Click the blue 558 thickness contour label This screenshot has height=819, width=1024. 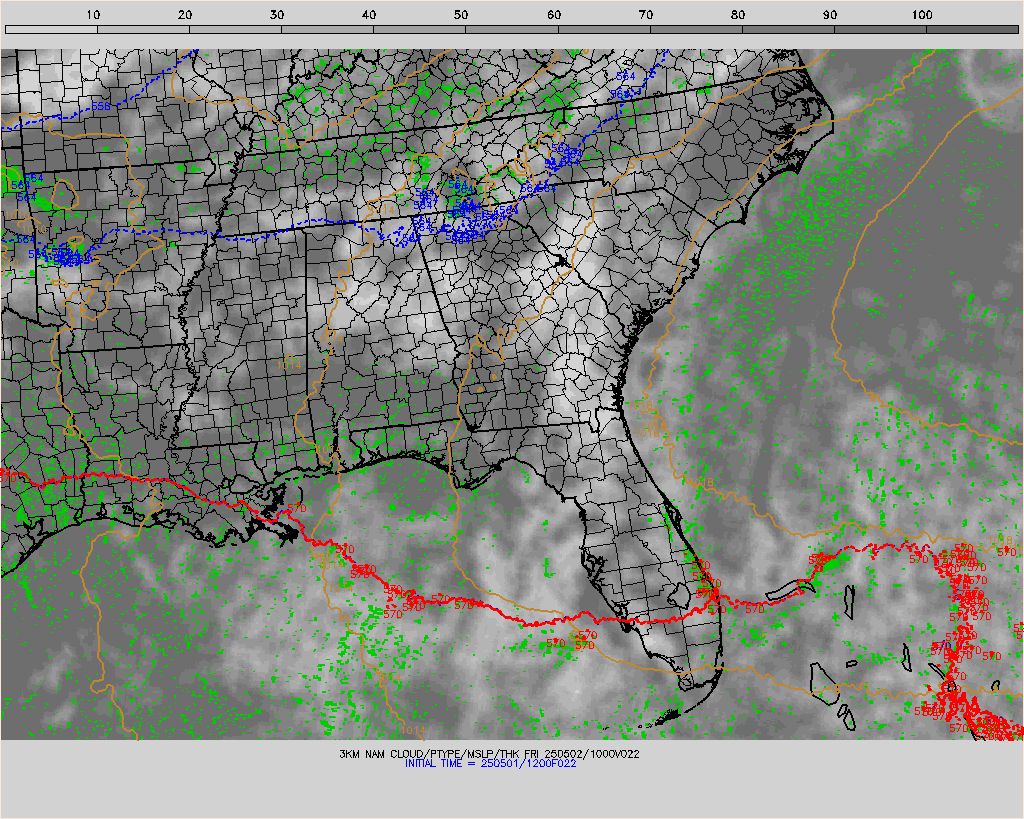tap(101, 106)
